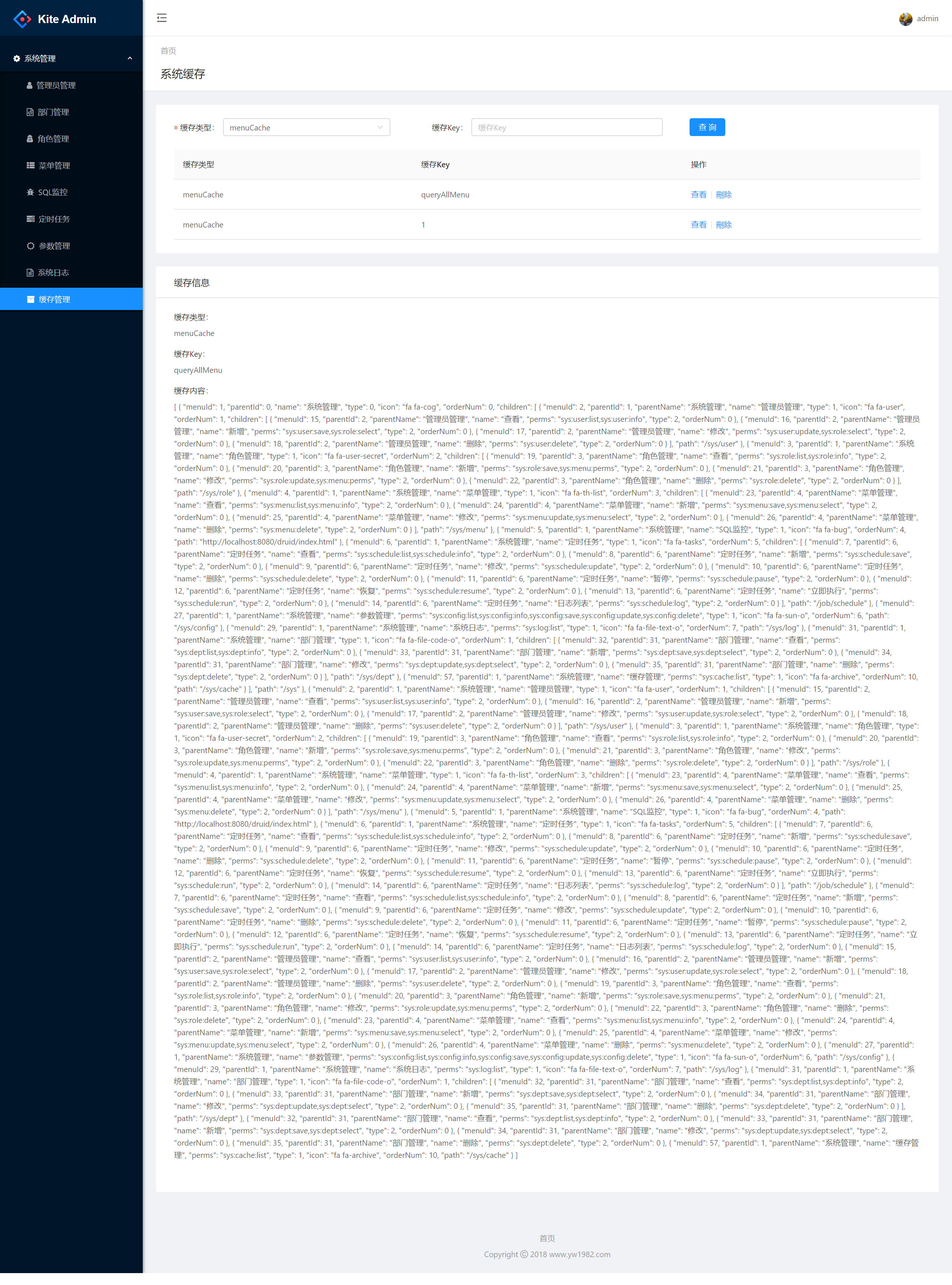Click the user-secret icon for 角色管理
952x1285 pixels.
point(30,139)
